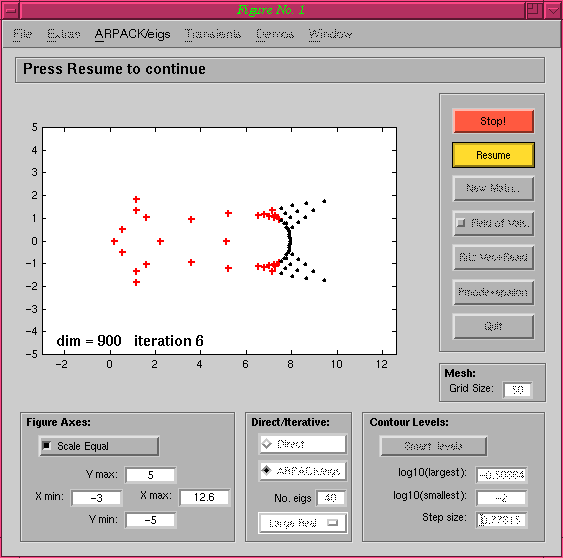Click the 'Contour Levels:' panel heading
Viewport: 563px width, 558px height.
(x=409, y=422)
